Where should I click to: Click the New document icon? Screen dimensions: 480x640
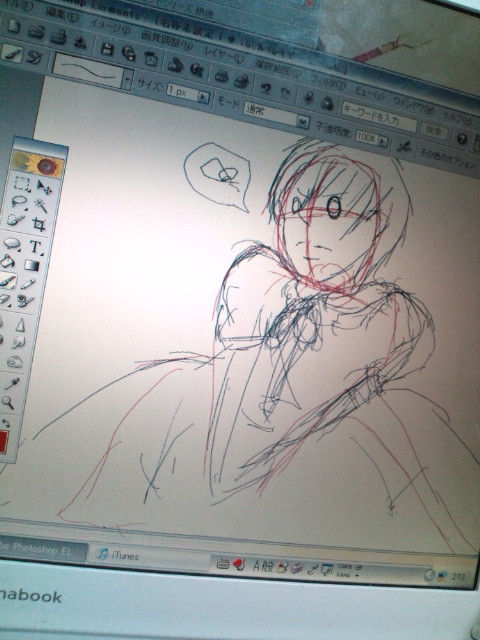point(13,26)
